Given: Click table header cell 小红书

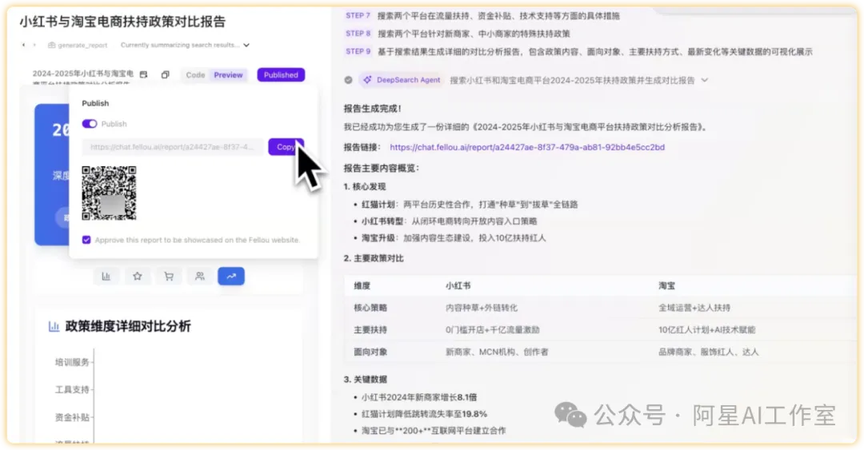Looking at the screenshot, I should 458,286.
